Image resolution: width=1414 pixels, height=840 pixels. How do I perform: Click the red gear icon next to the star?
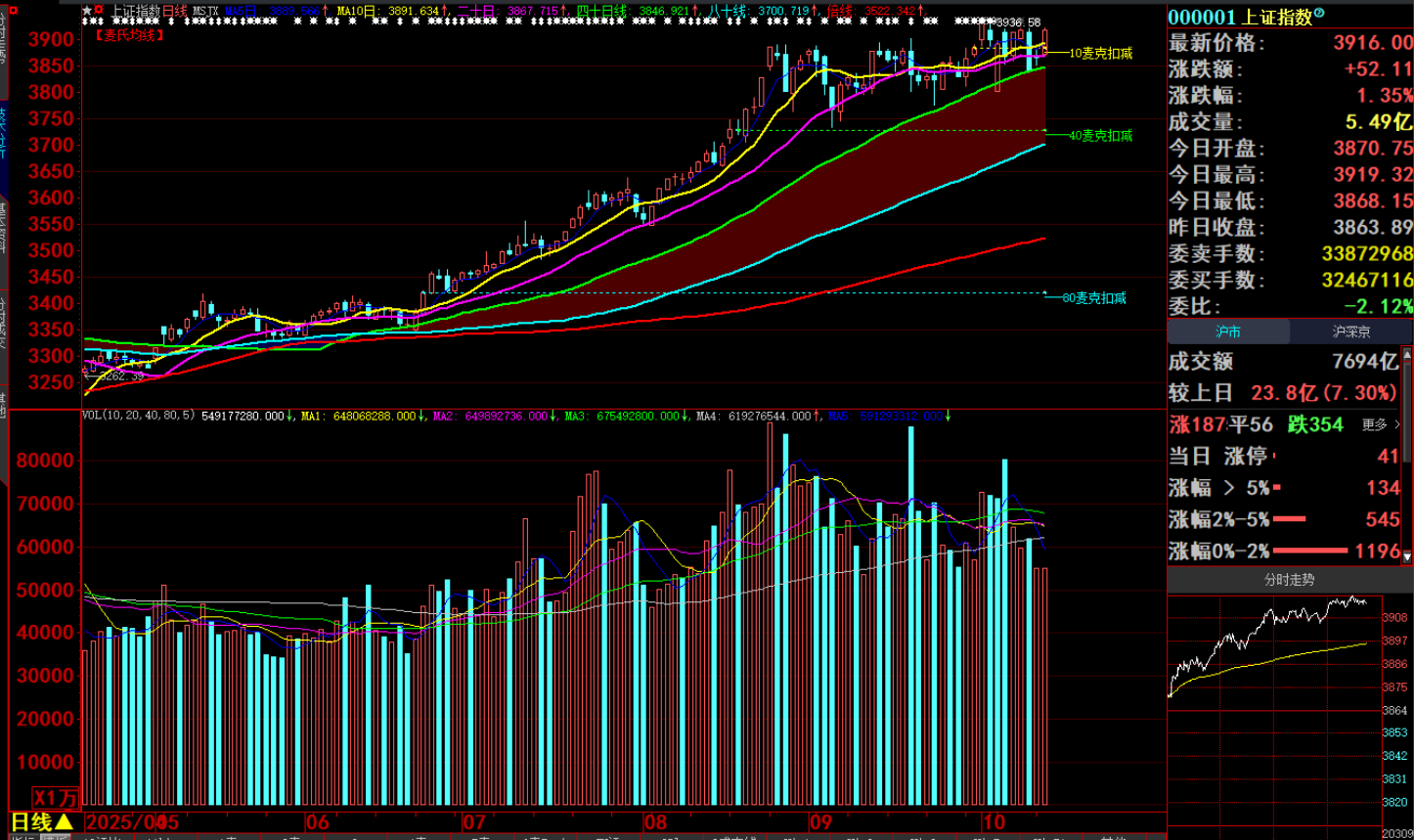pyautogui.click(x=98, y=11)
